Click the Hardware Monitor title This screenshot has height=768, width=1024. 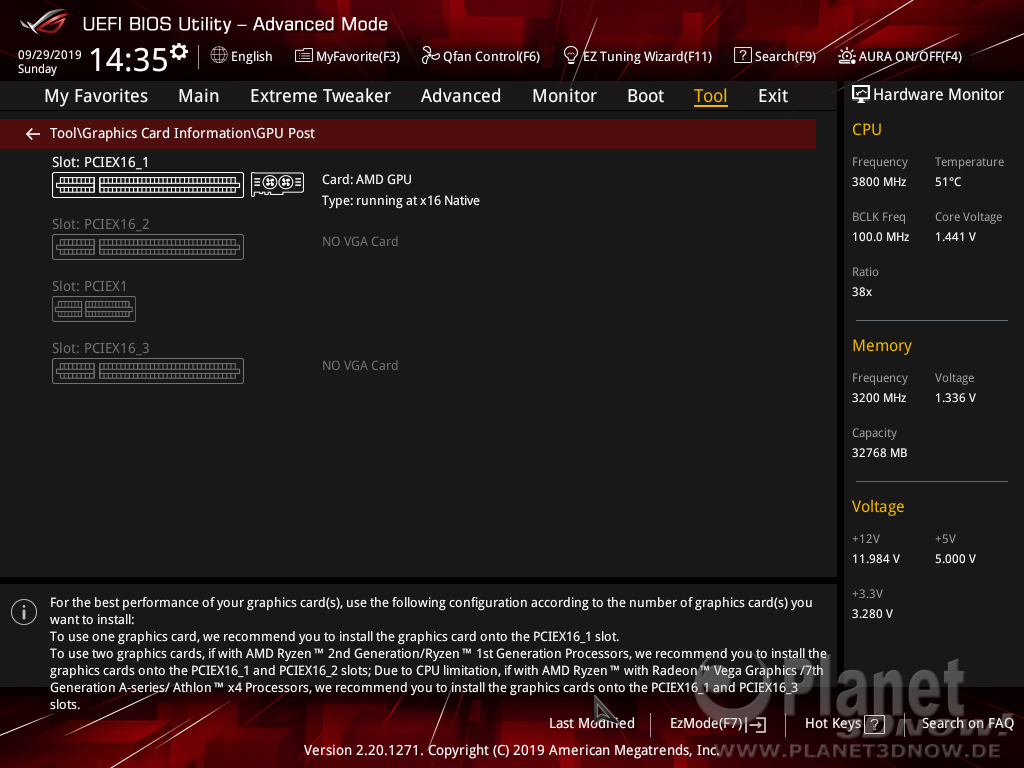pyautogui.click(x=938, y=95)
